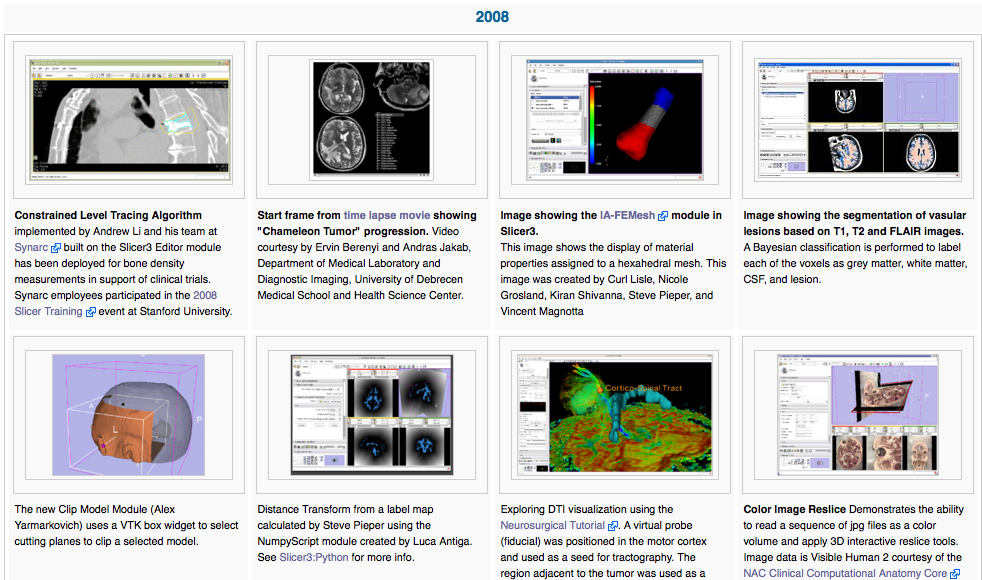Open the Neurosurgical Tutorial text link

click(552, 526)
